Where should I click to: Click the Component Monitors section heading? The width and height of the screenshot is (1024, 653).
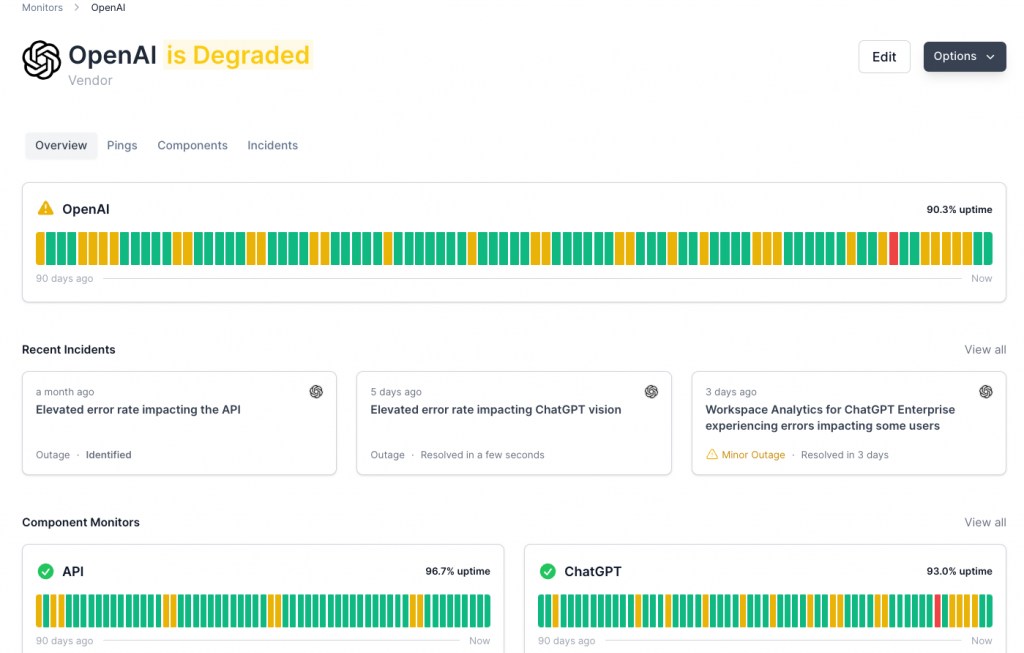[81, 522]
